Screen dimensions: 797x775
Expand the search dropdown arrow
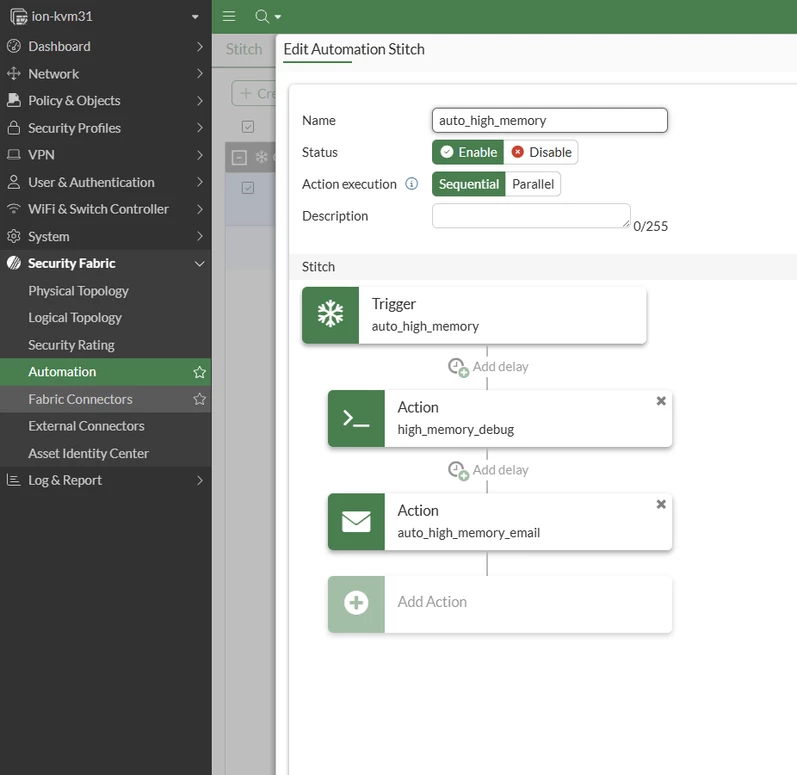278,17
